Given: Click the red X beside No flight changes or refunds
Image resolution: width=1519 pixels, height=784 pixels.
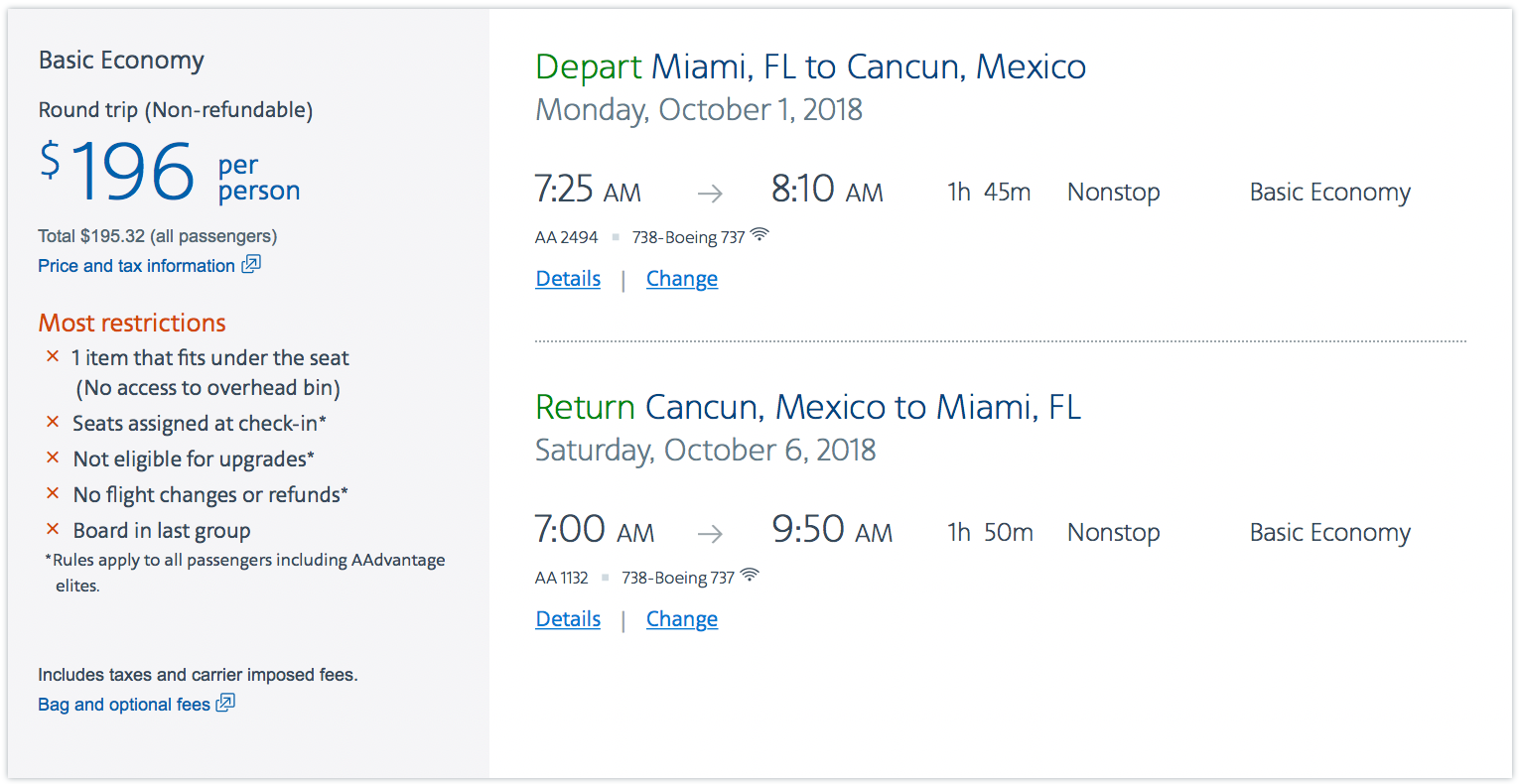Looking at the screenshot, I should click(53, 493).
